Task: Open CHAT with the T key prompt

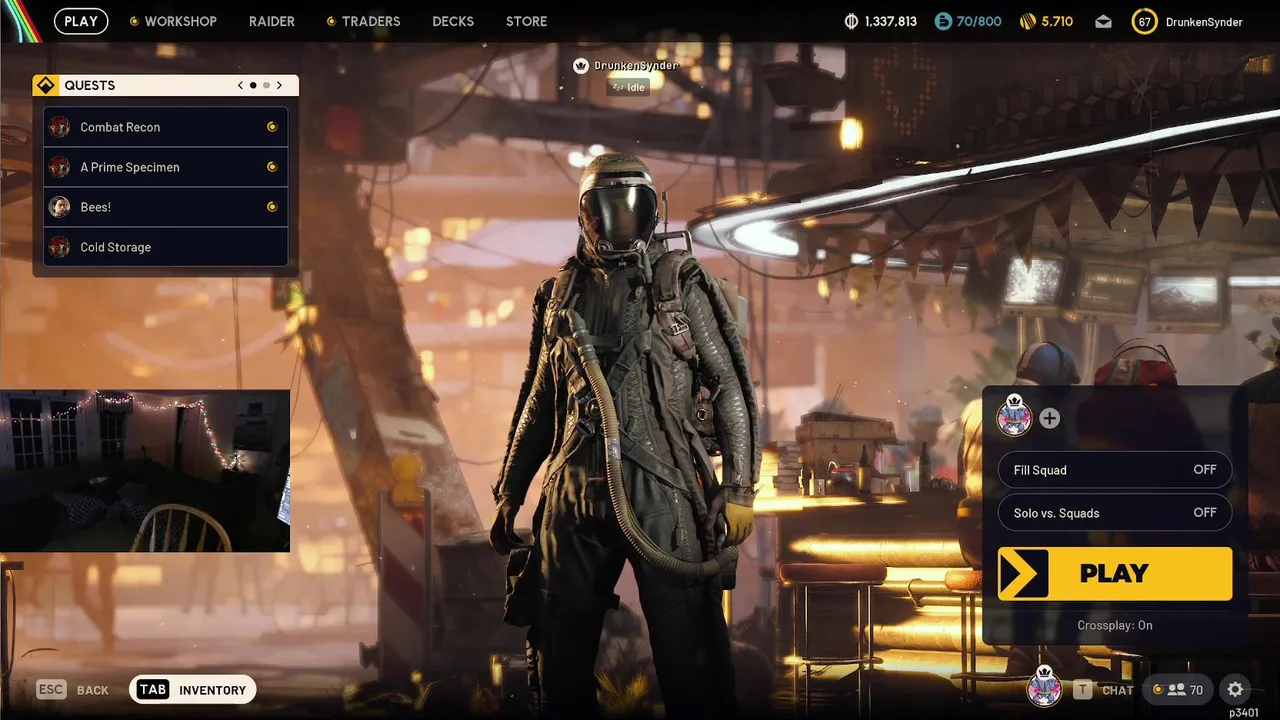Action: pos(1103,690)
